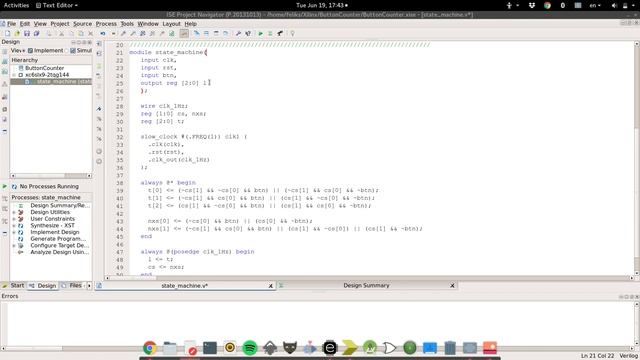Screen dimensions: 640x360
Task: Select Analyze Design Using process
Action: pyautogui.click(x=60, y=252)
